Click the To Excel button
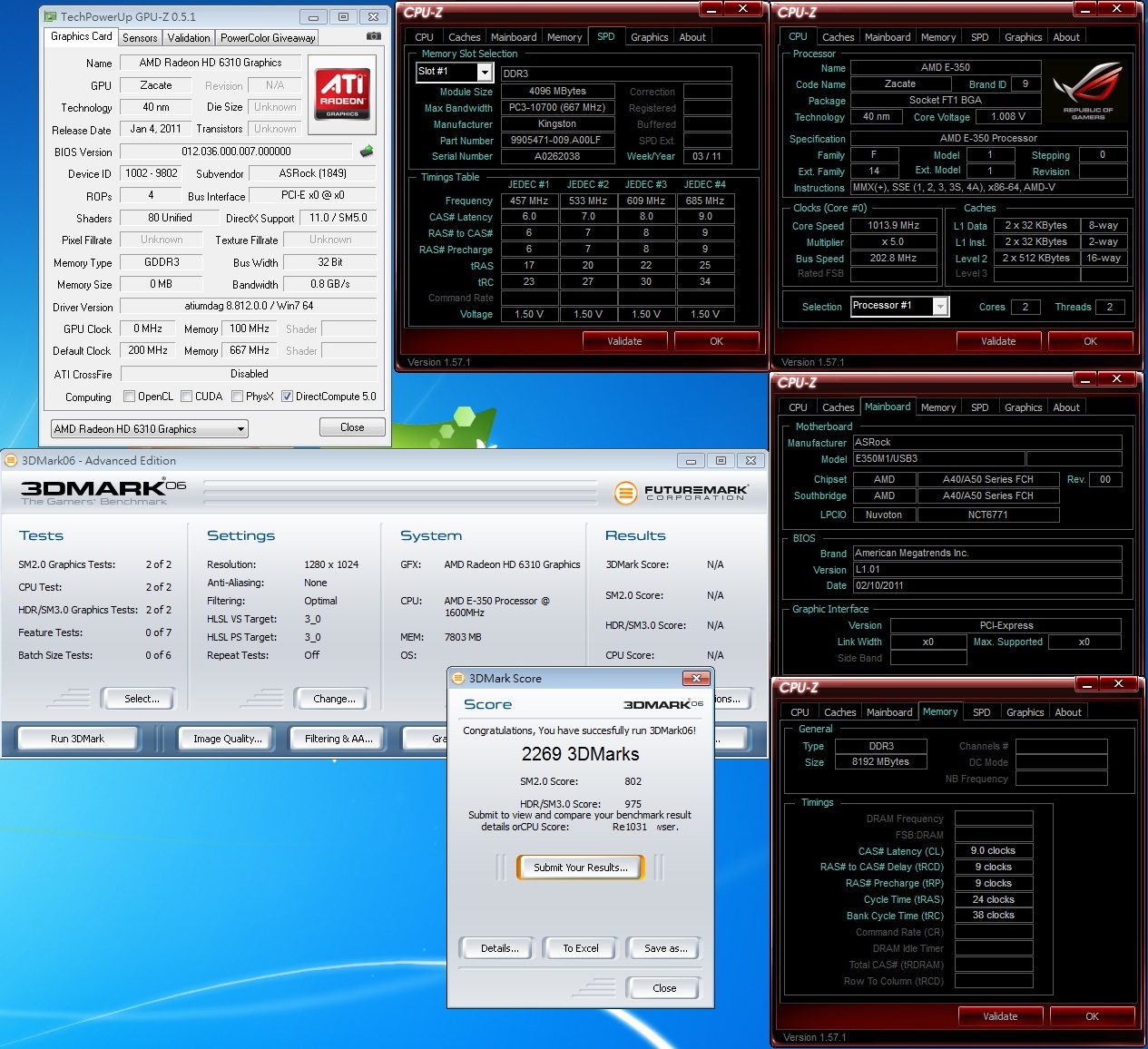 pos(581,948)
